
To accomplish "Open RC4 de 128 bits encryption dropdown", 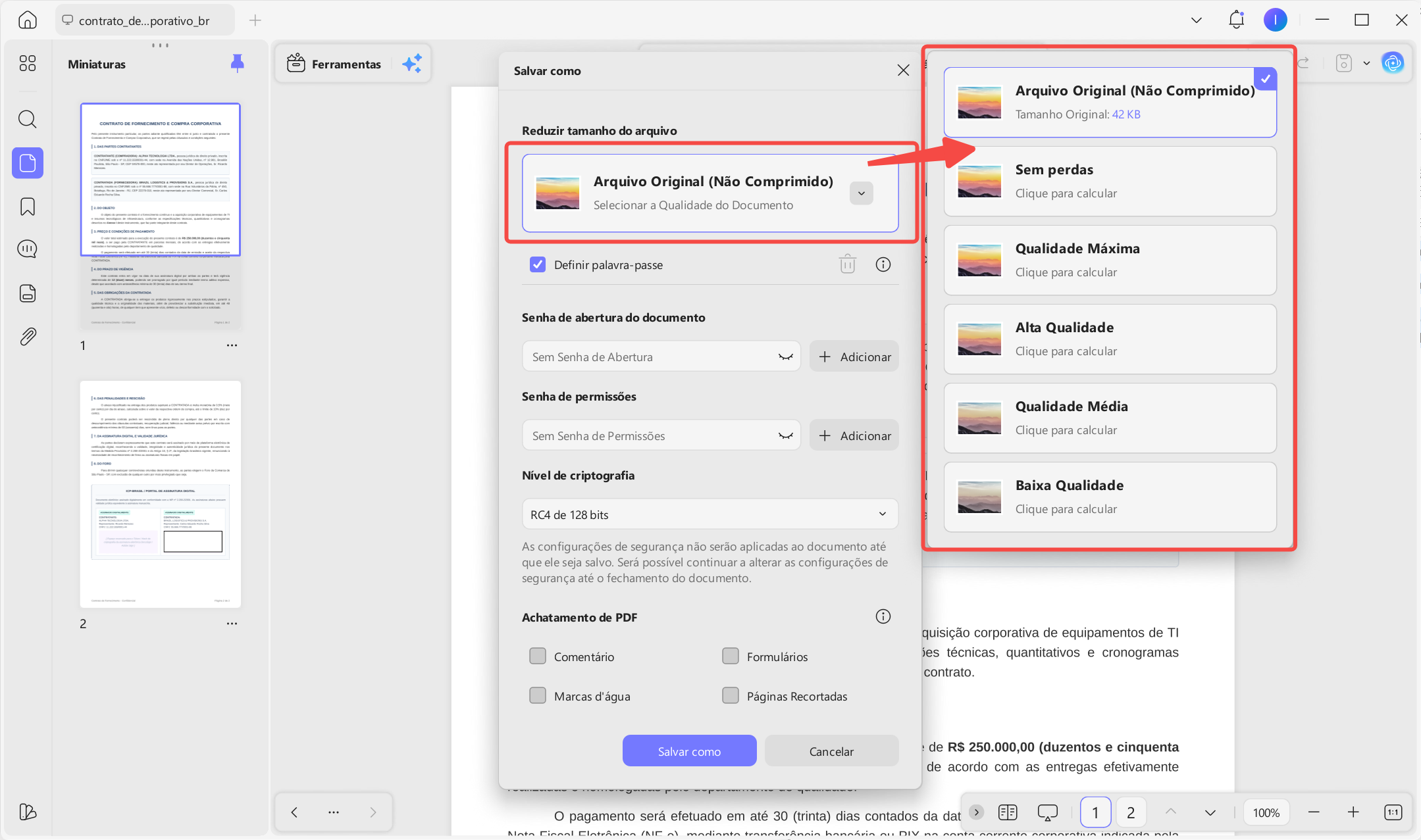I will 710,514.
